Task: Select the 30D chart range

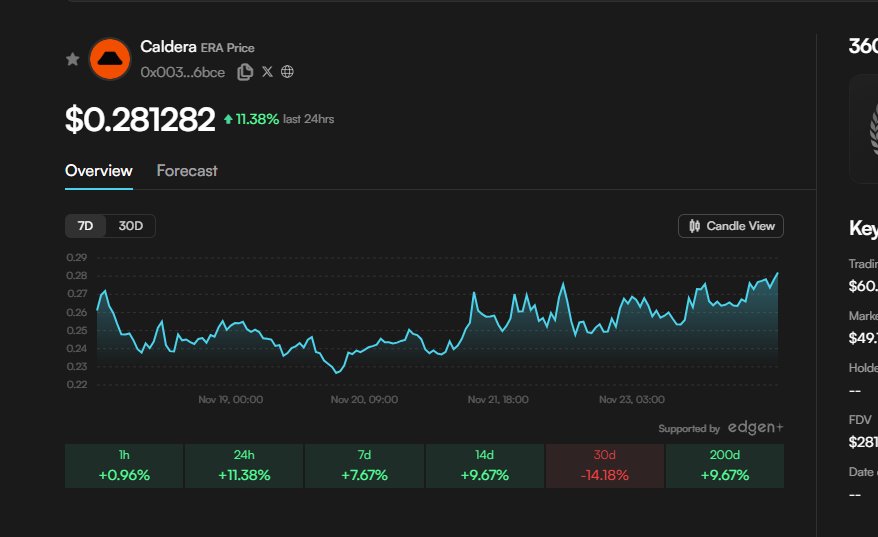Action: click(x=130, y=226)
